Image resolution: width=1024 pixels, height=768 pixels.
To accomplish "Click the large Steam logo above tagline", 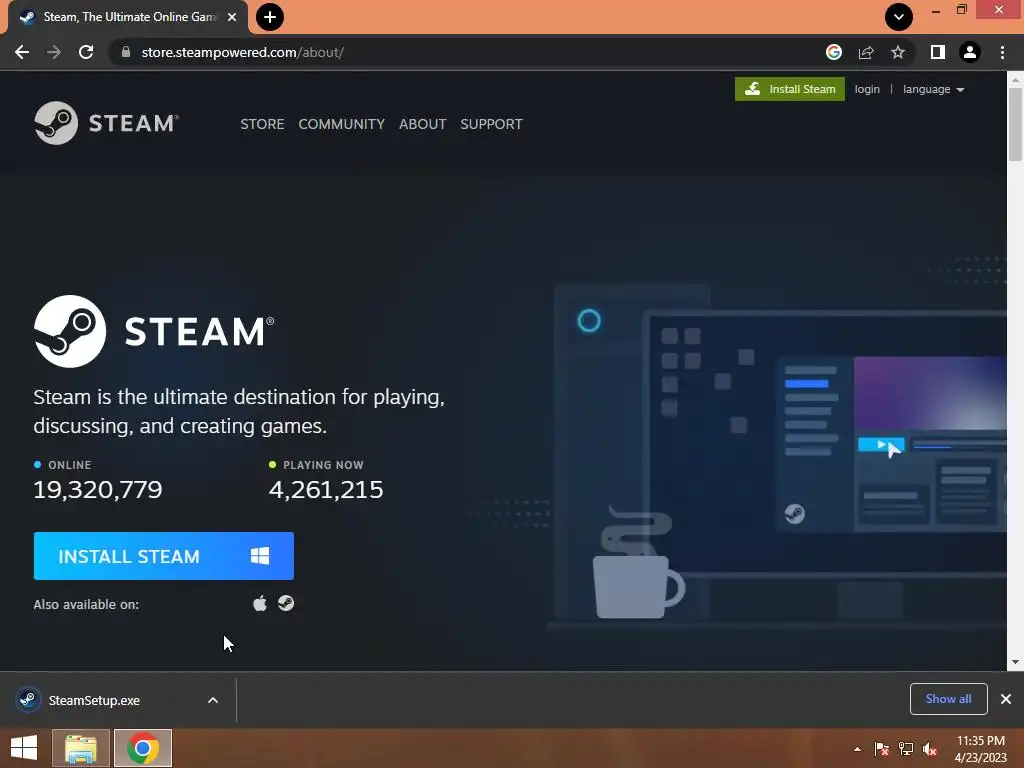I will (x=154, y=331).
